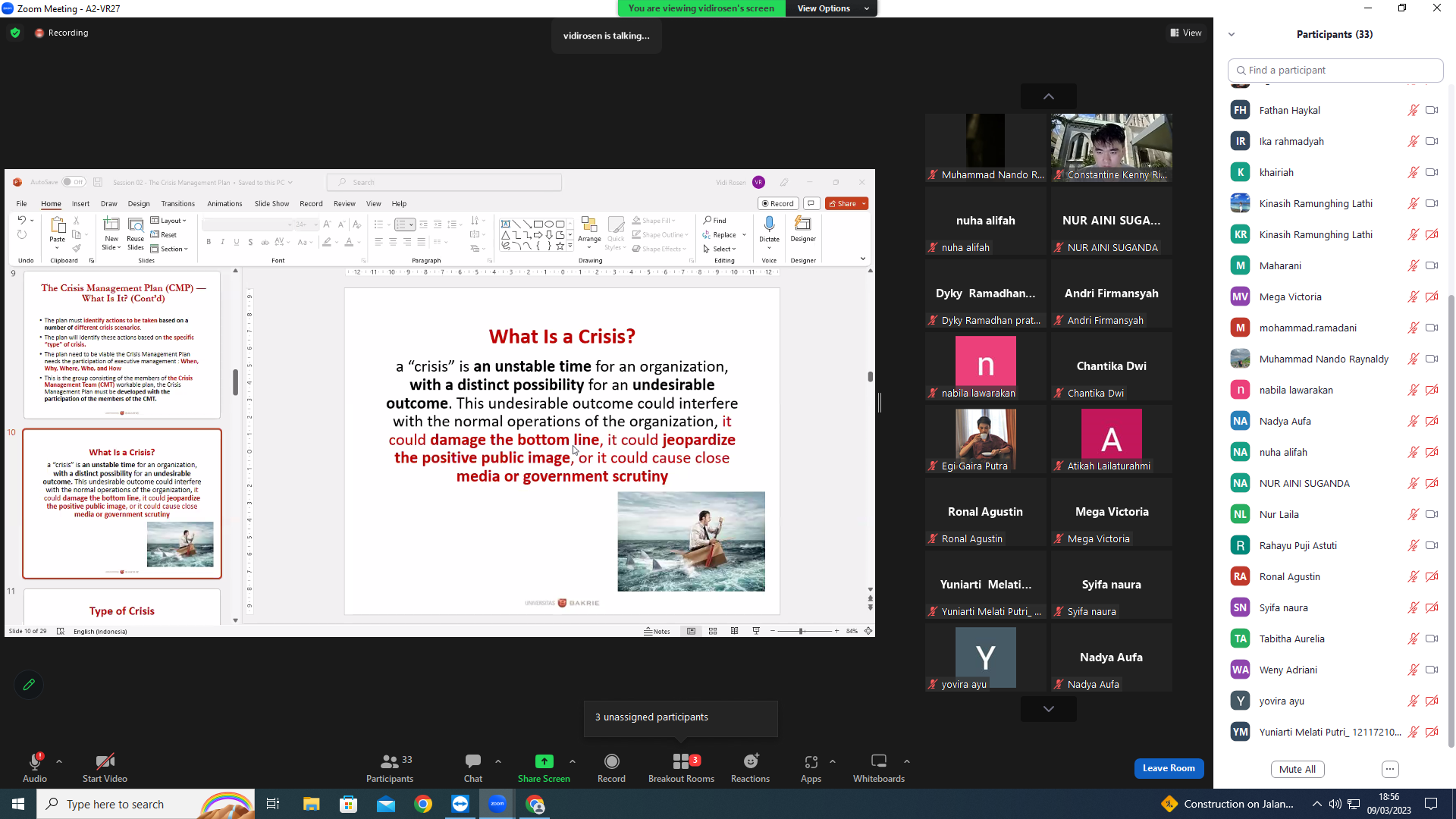Show next page of video tiles
This screenshot has height=819, width=1456.
pyautogui.click(x=1049, y=709)
